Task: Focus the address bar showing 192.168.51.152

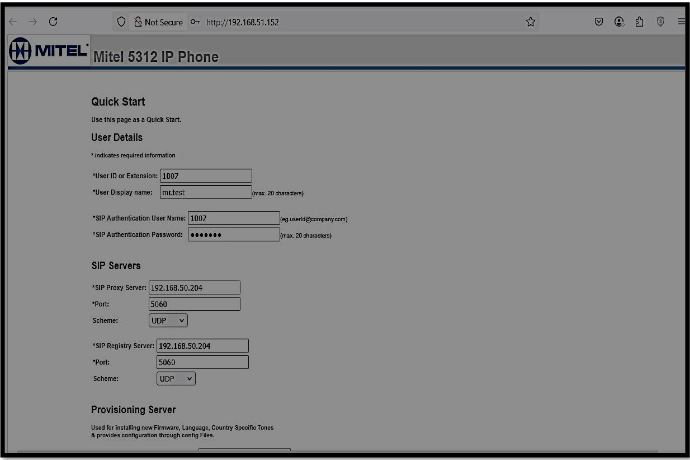Action: (242, 22)
